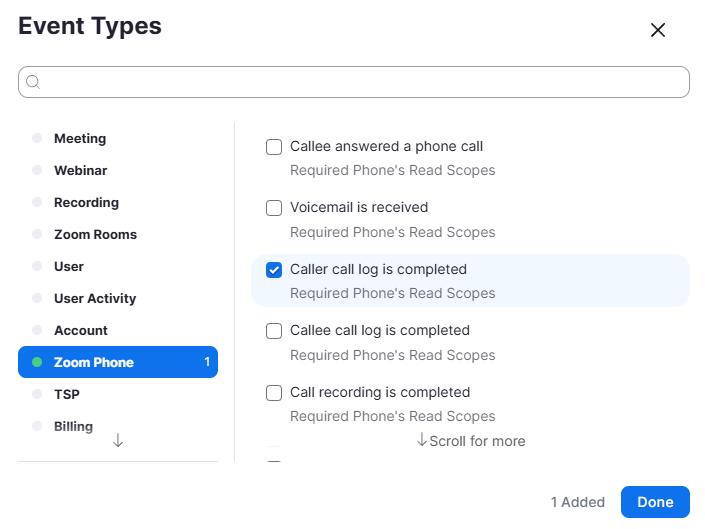The width and height of the screenshot is (705, 529).
Task: Click the search magnifier icon
Action: click(x=33, y=82)
